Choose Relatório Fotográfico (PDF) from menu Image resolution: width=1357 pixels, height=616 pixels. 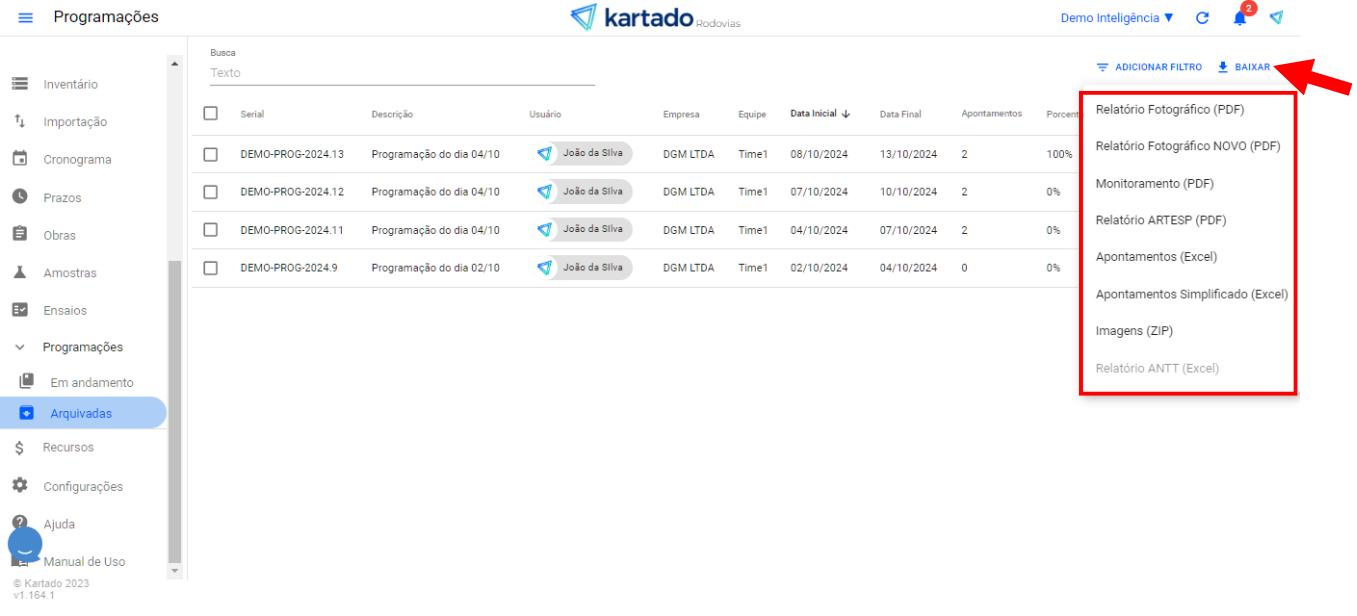pyautogui.click(x=1170, y=109)
